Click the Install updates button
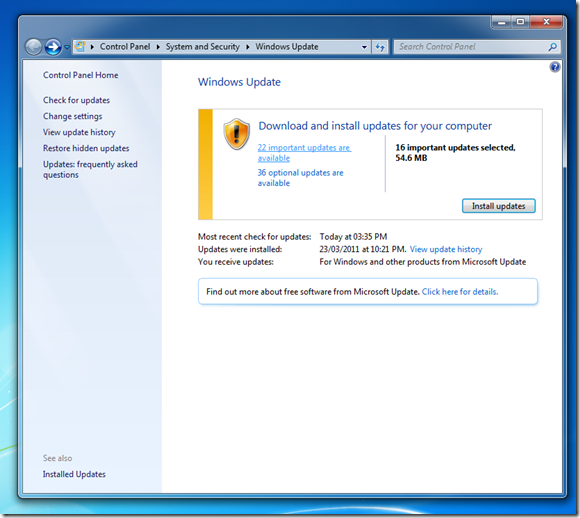This screenshot has height=518, width=580. [x=499, y=206]
